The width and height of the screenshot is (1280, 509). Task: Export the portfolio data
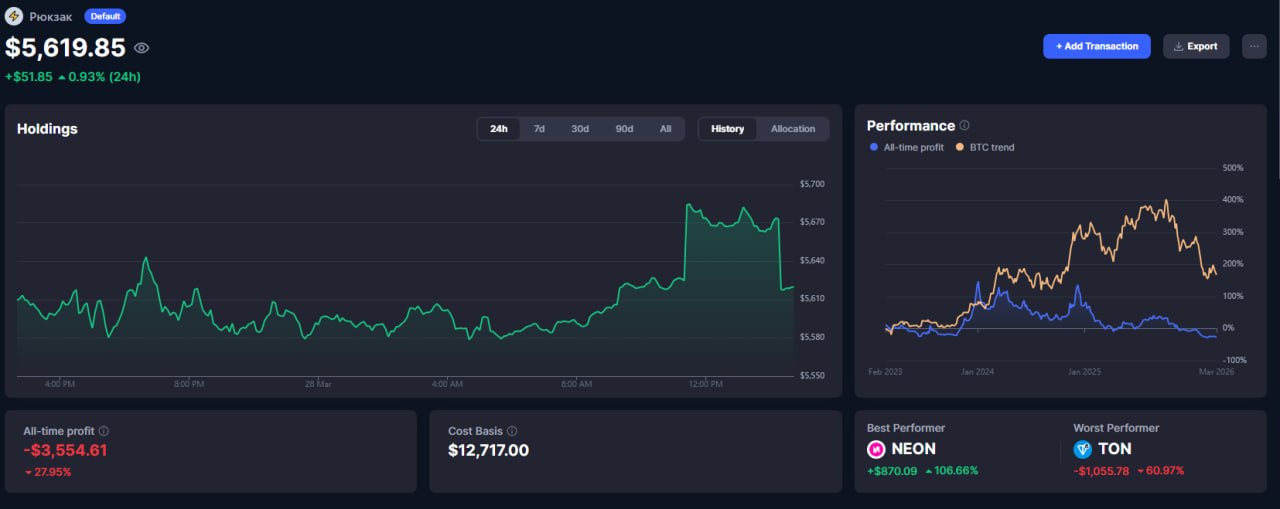pyautogui.click(x=1195, y=46)
